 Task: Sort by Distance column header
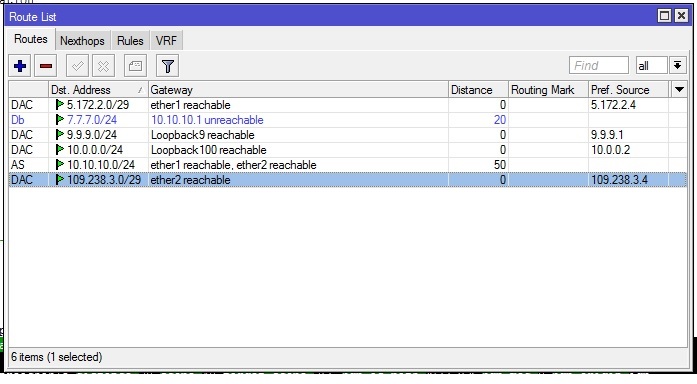tap(478, 90)
